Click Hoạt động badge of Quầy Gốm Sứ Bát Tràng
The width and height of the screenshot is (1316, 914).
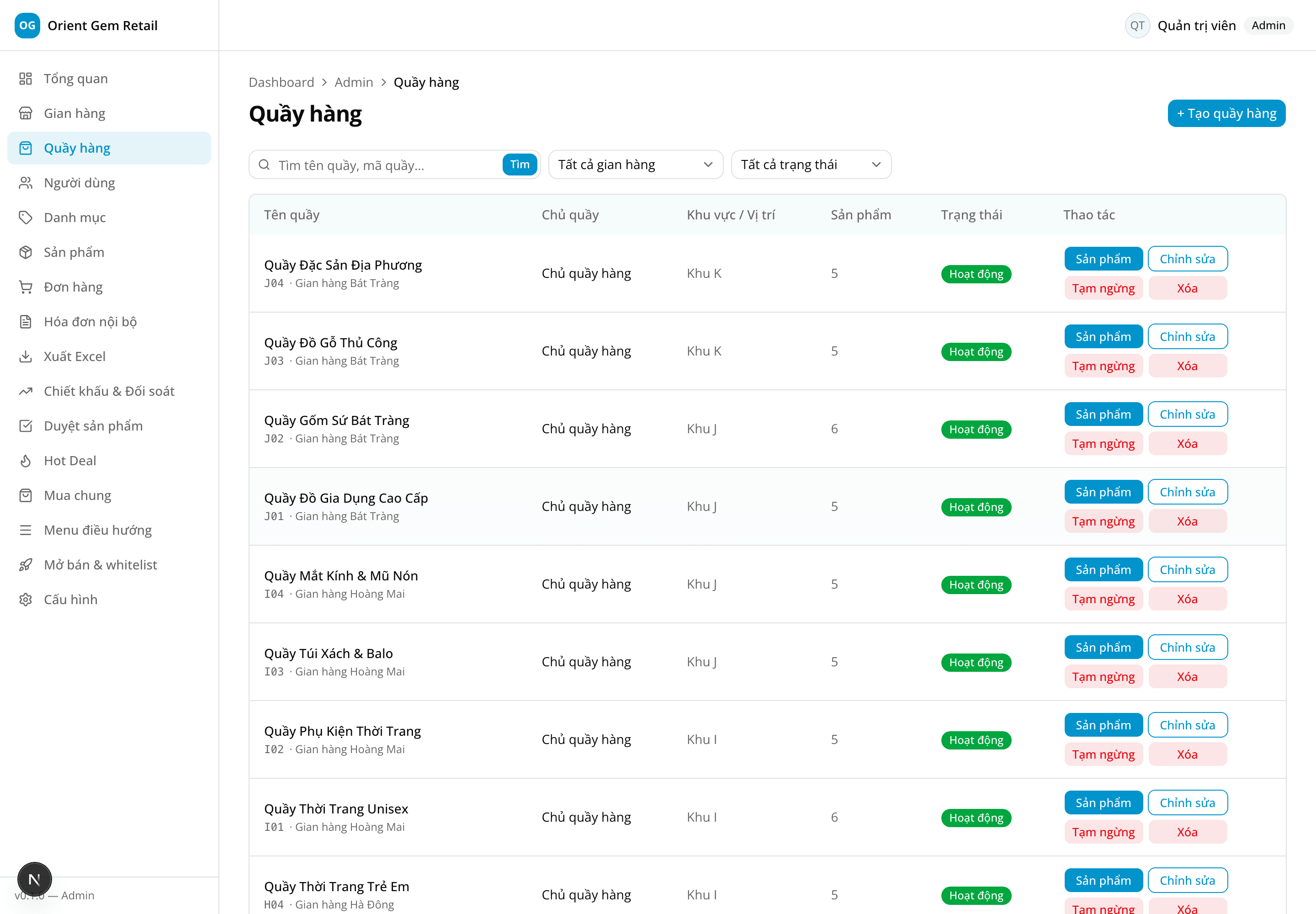(976, 430)
